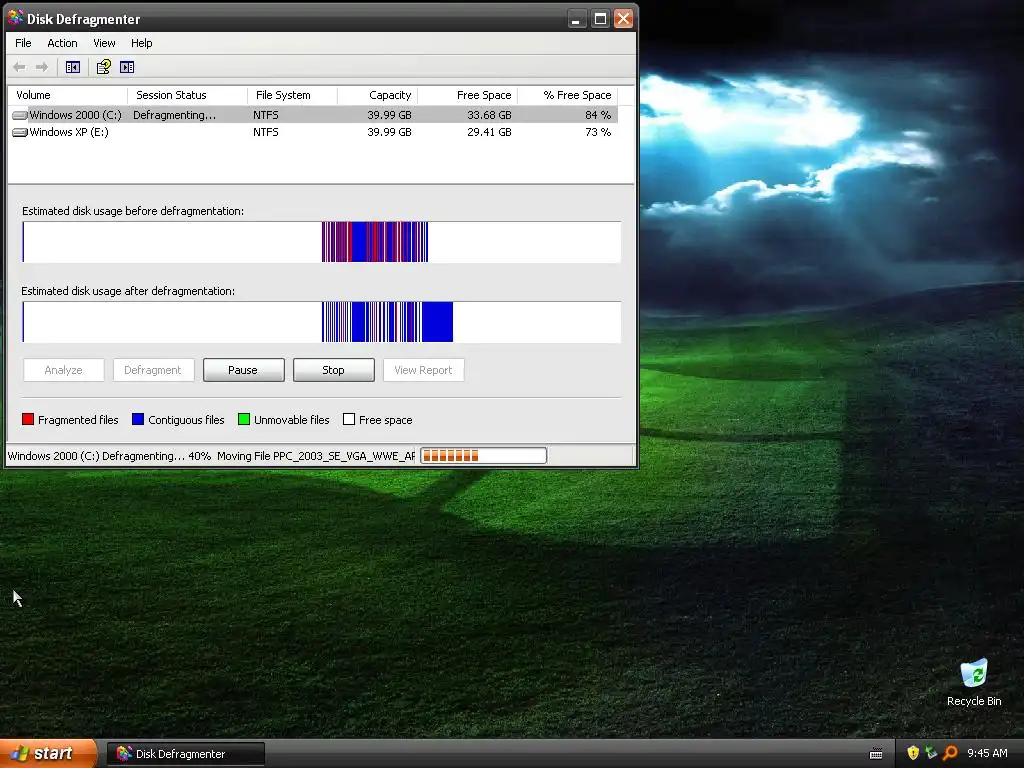Click the % Free Space column header

pyautogui.click(x=567, y=95)
